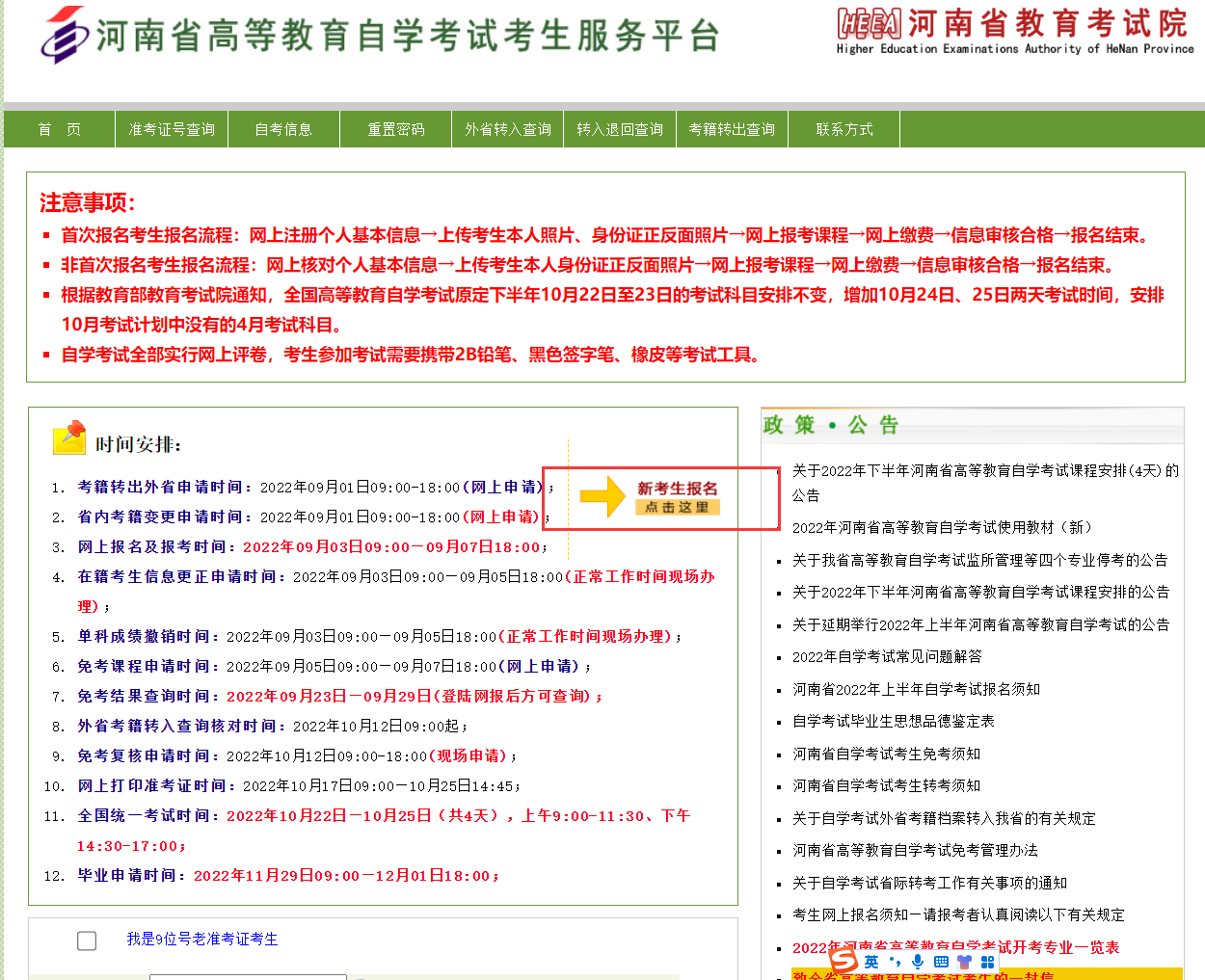The height and width of the screenshot is (980, 1205).
Task: Click the punctuation mode icon in IME bar
Action: tap(895, 962)
